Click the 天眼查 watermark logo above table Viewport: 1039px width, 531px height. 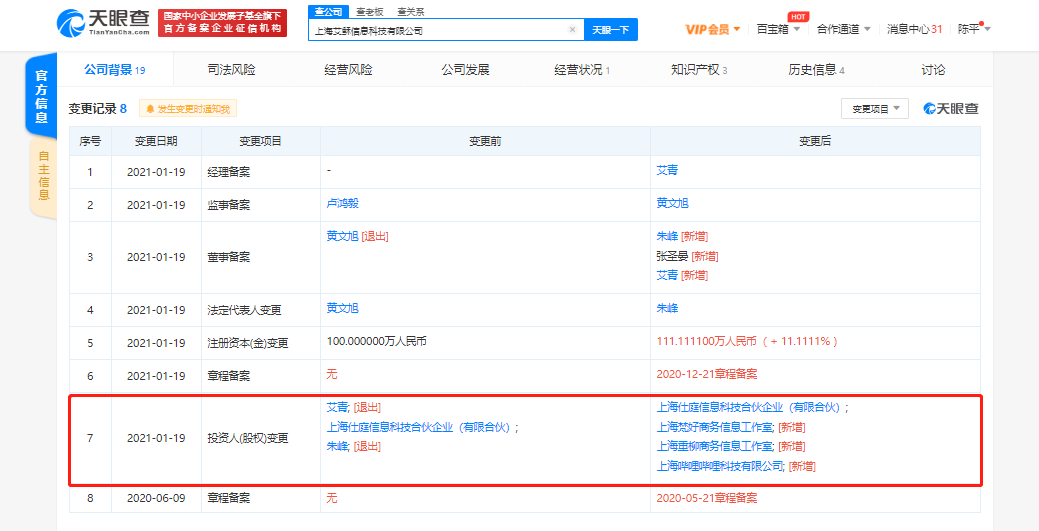[950, 108]
